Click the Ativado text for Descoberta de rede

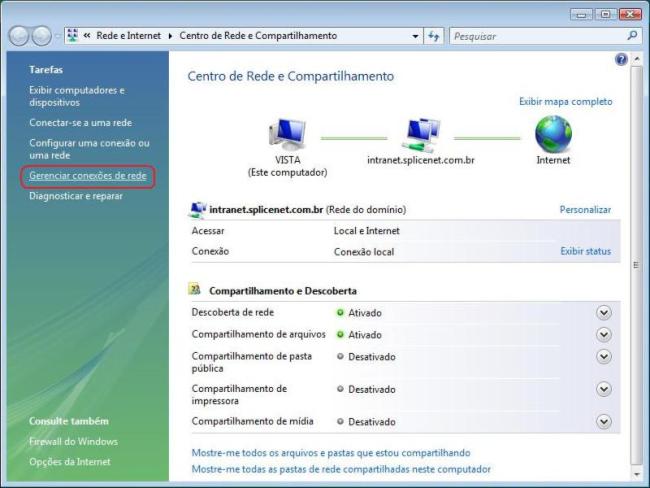point(365,313)
